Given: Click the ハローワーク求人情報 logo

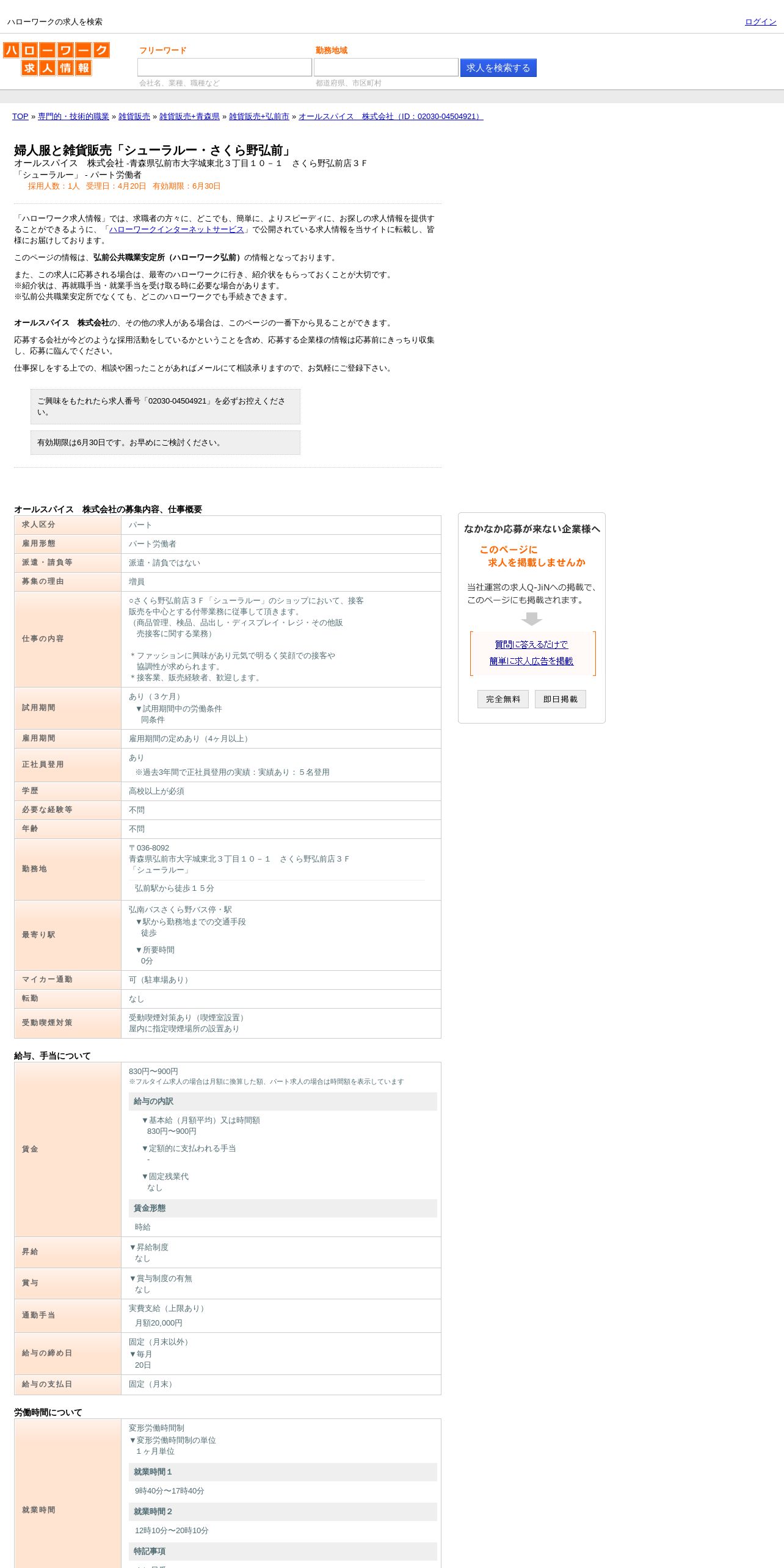Looking at the screenshot, I should pos(56,59).
